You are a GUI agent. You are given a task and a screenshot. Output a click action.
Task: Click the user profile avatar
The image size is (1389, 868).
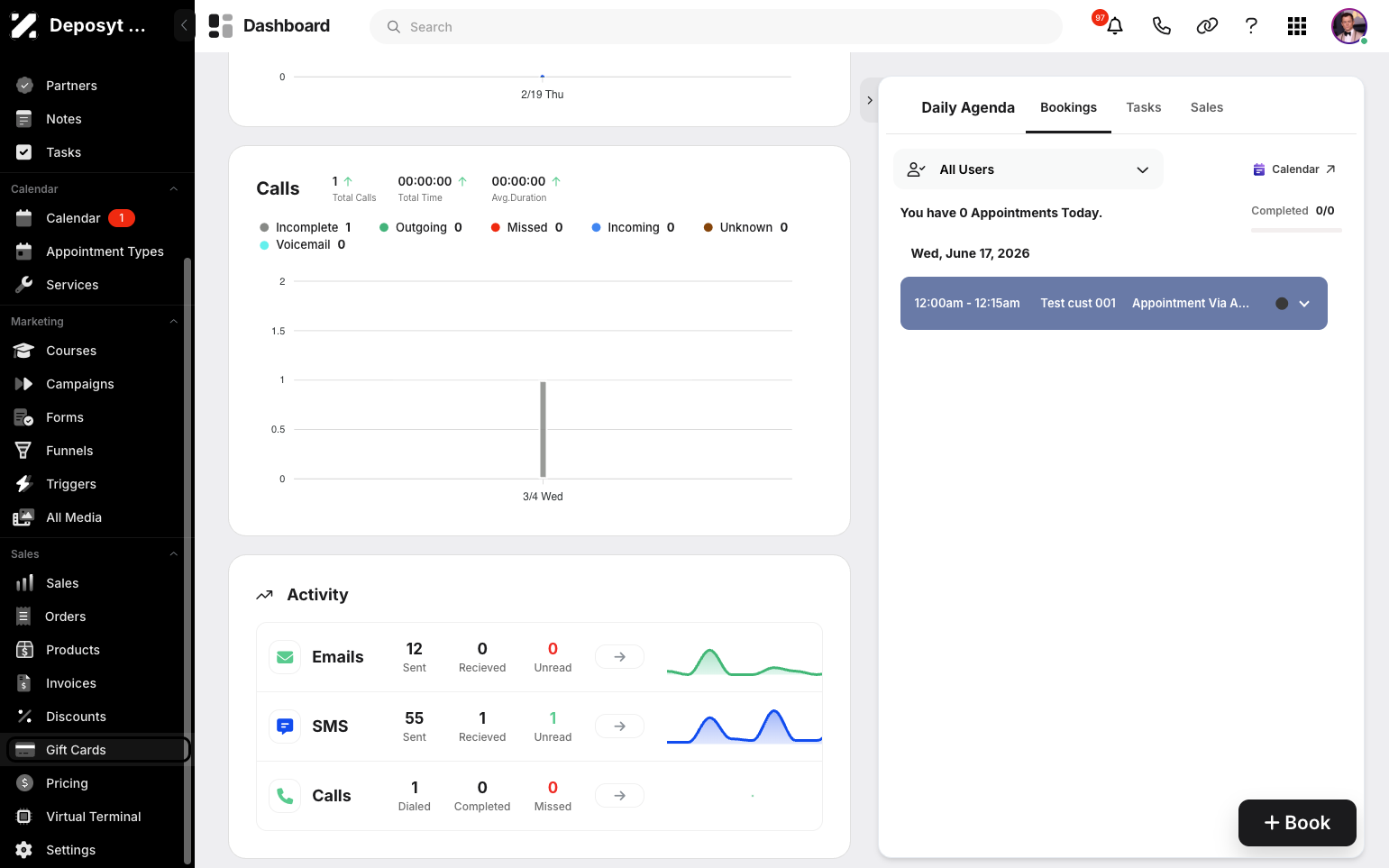[x=1348, y=26]
